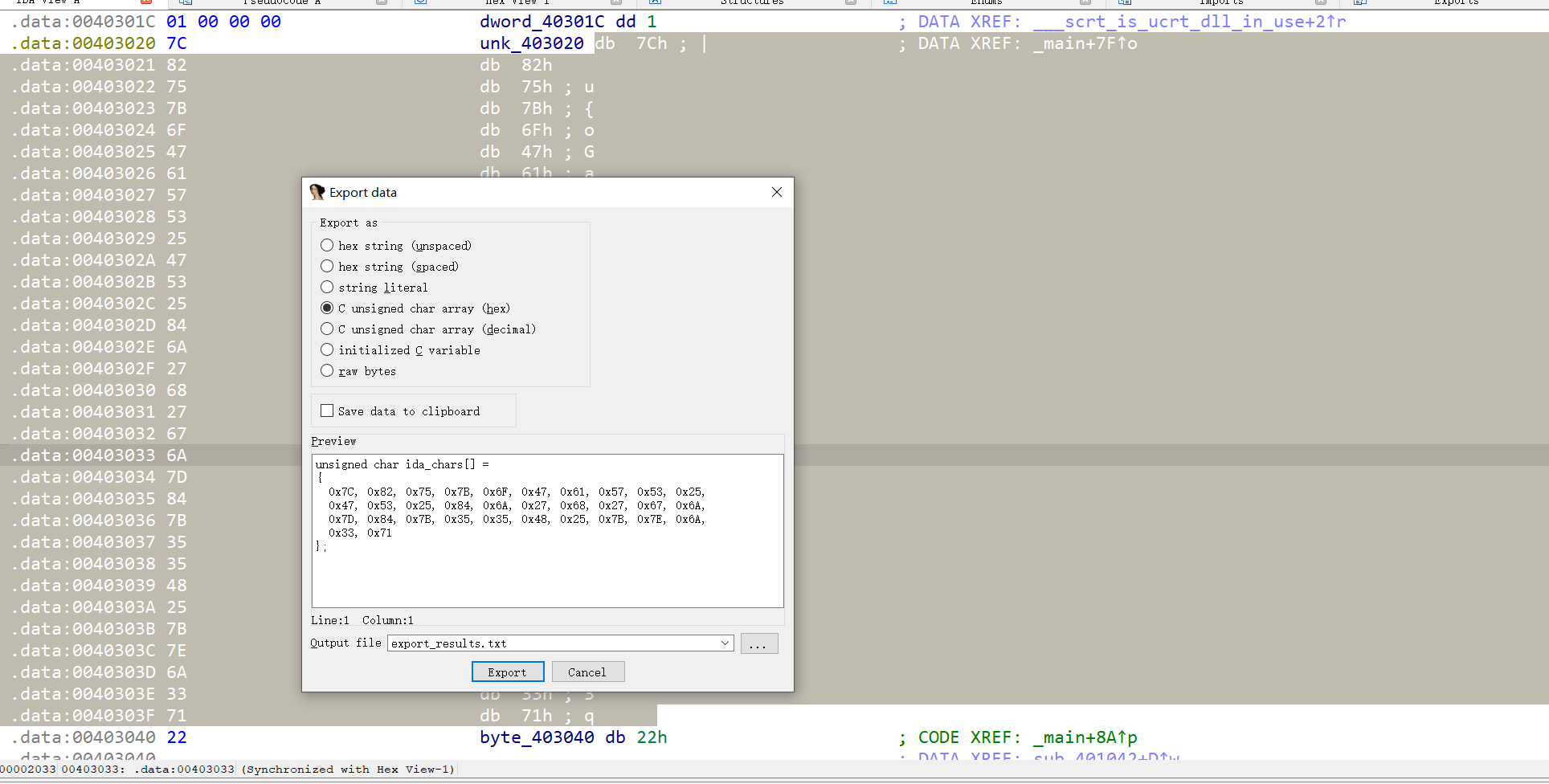The width and height of the screenshot is (1549, 784).
Task: Click the IDA icon in Export data title
Action: point(317,192)
